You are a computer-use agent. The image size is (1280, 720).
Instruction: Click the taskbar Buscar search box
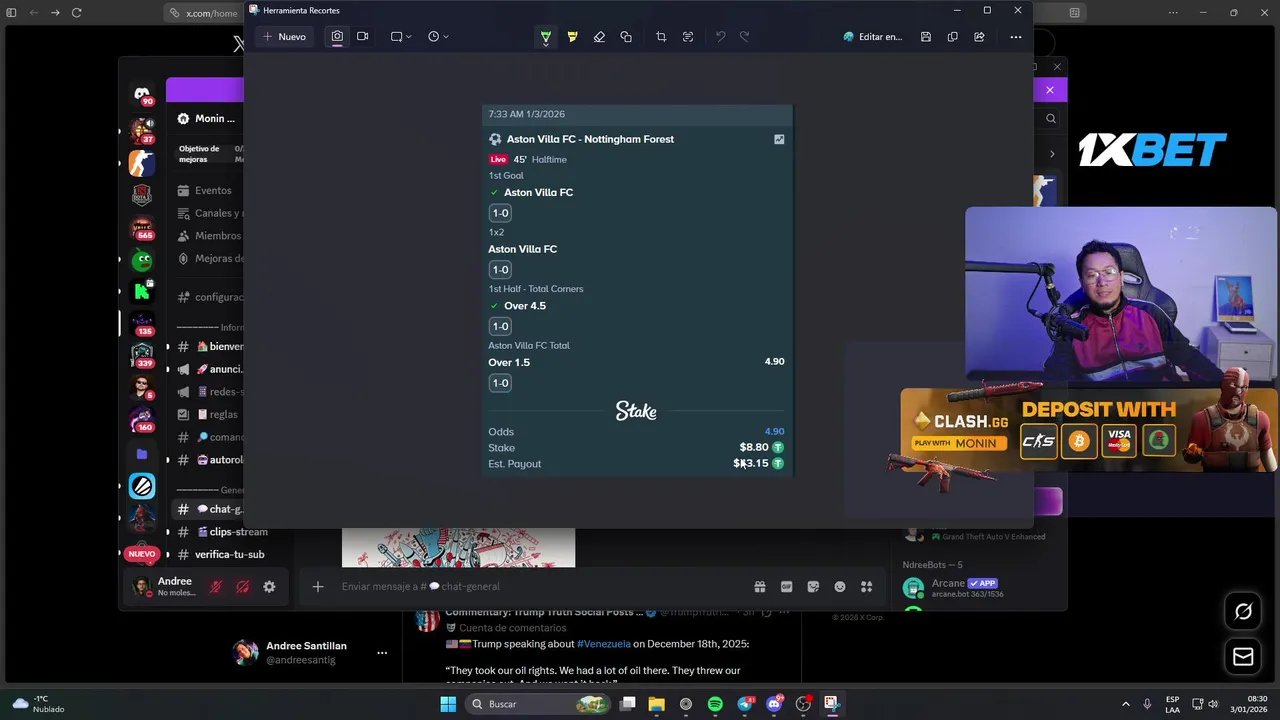(x=539, y=704)
